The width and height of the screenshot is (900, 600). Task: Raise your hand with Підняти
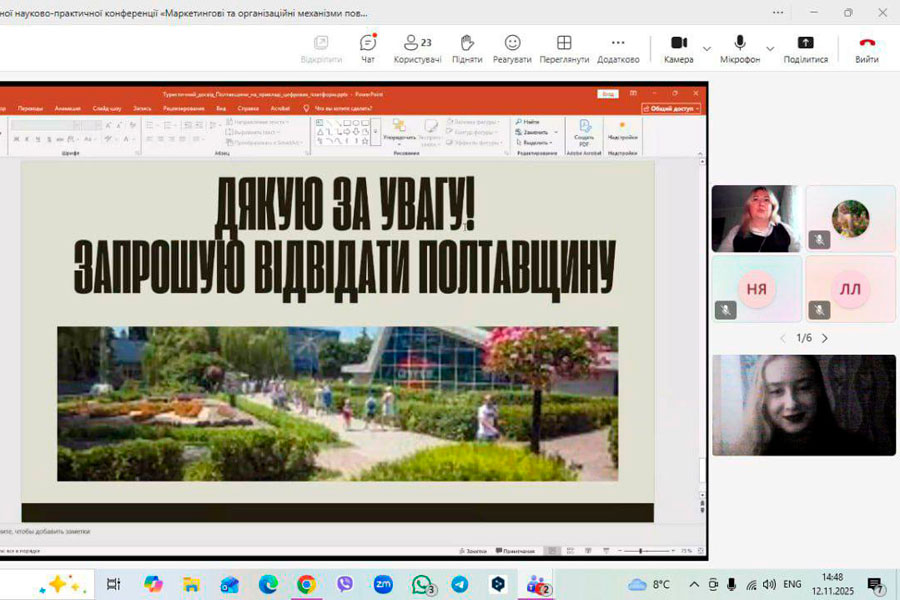point(466,48)
